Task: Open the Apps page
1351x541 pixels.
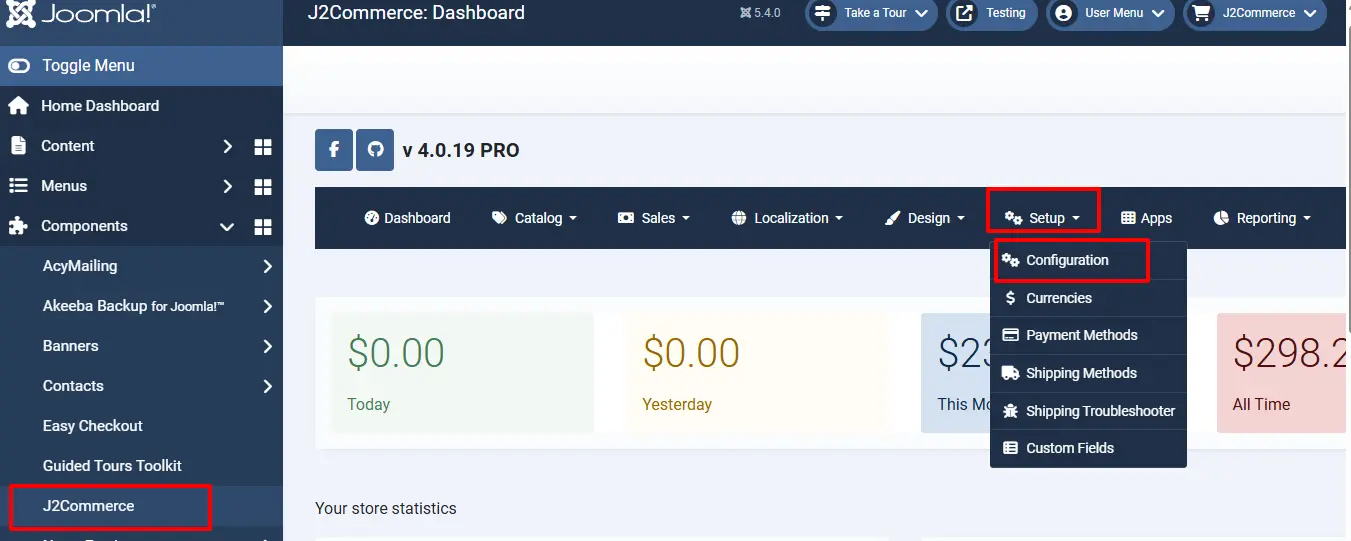Action: [1146, 218]
